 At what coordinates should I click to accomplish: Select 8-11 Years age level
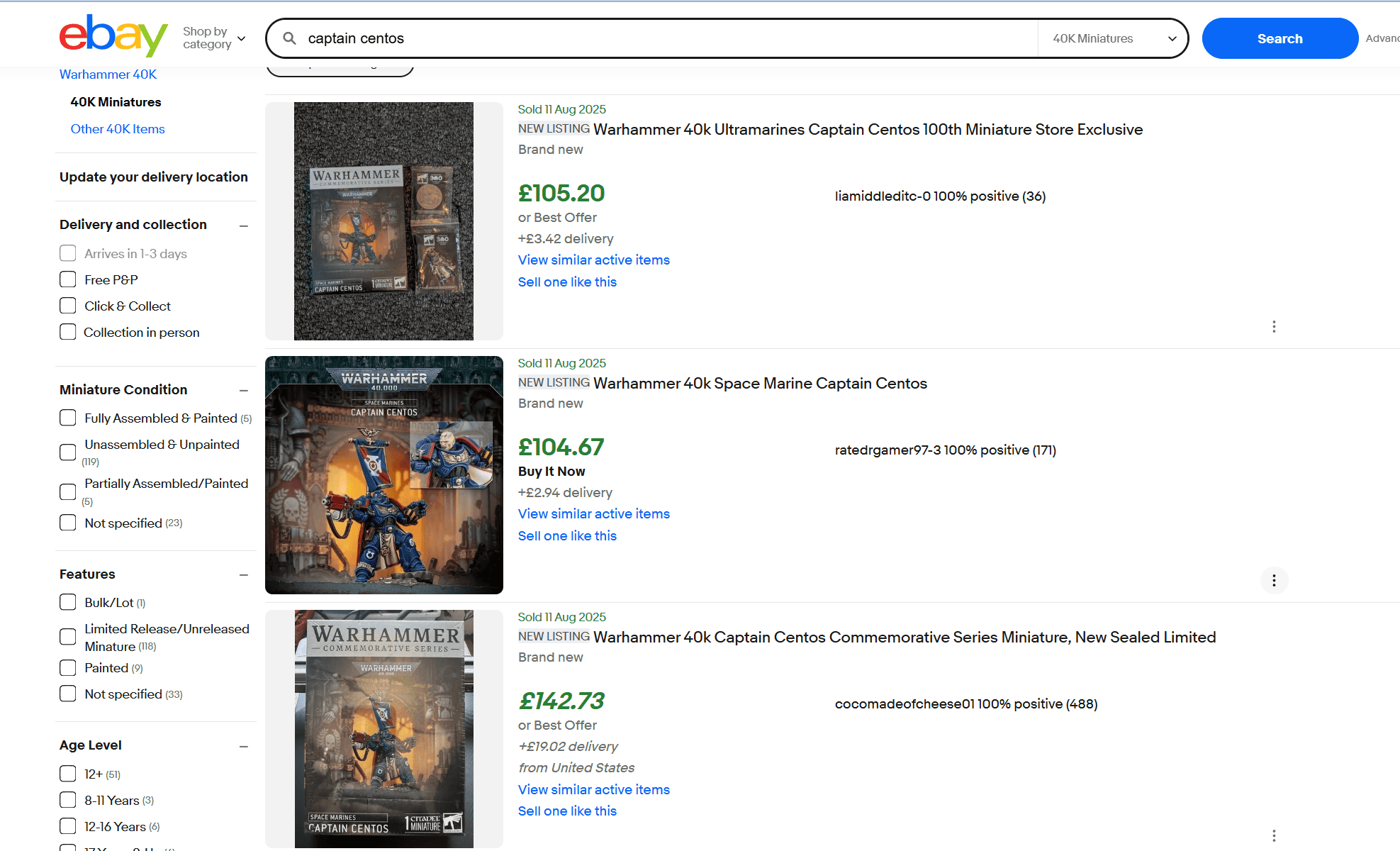(68, 800)
